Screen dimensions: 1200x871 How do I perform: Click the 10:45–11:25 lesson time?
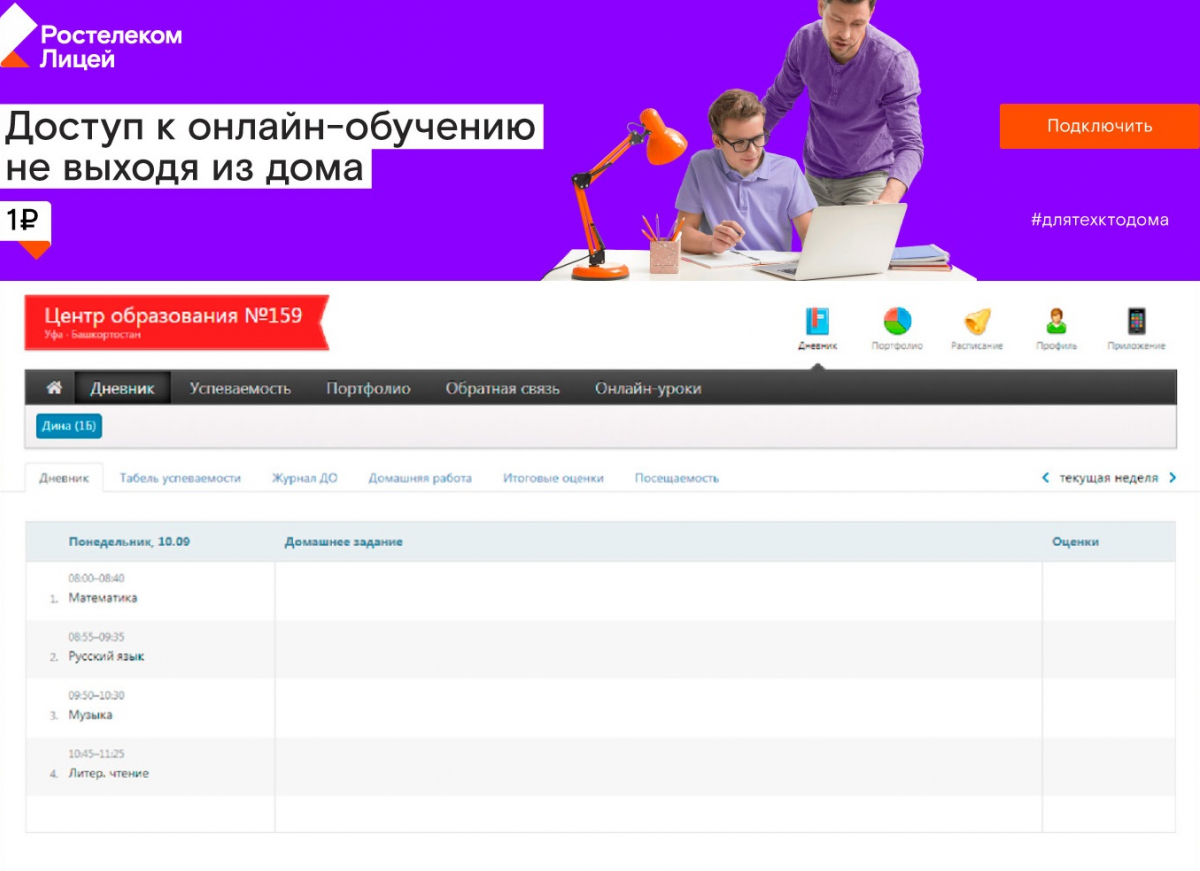tap(96, 754)
